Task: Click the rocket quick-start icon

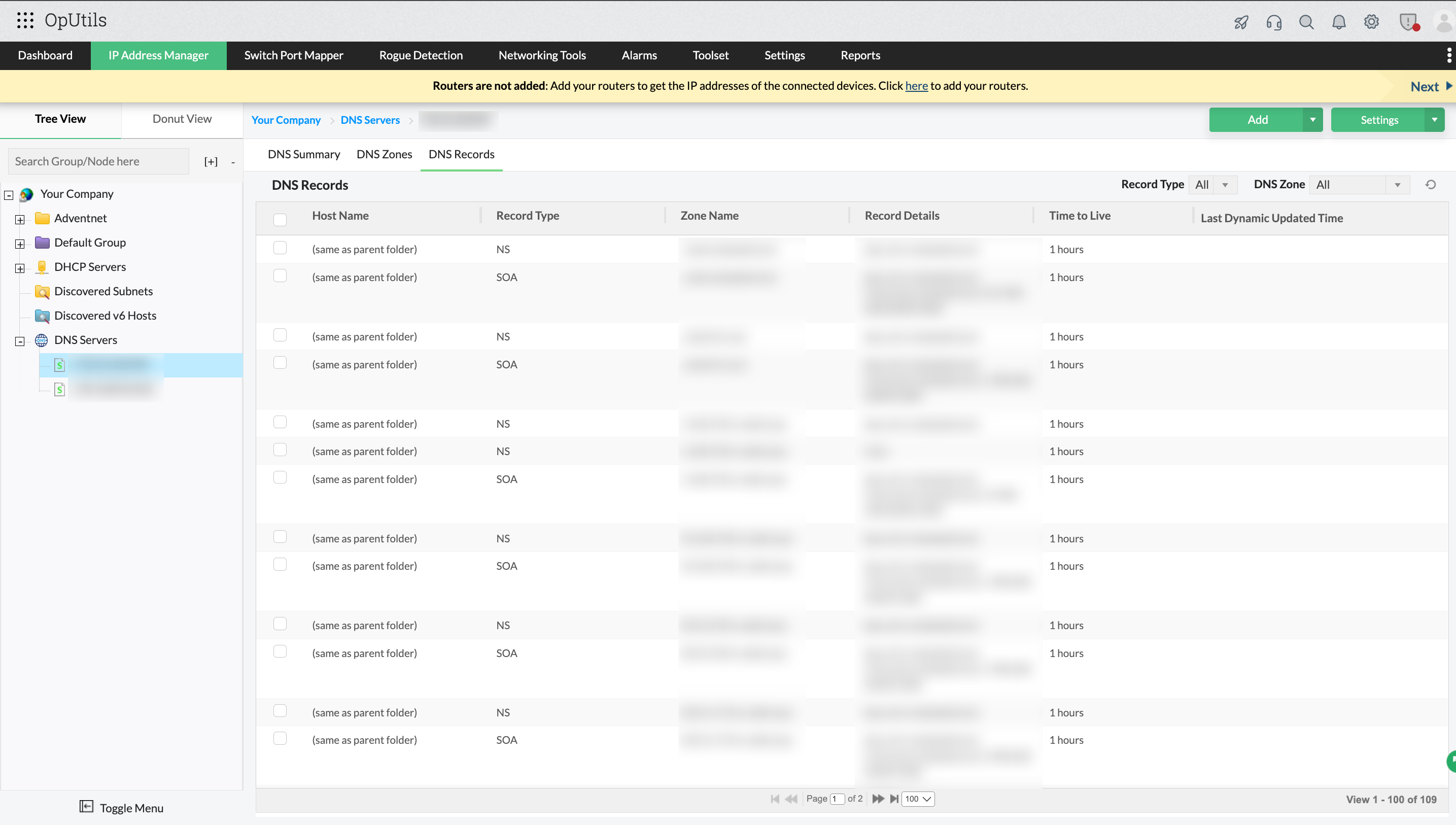Action: tap(1241, 22)
